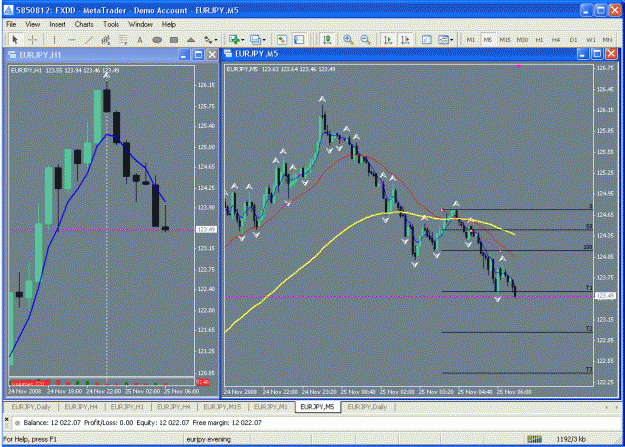Choose the ellipse drawing tool
This screenshot has width=625, height=447.
click(157, 39)
